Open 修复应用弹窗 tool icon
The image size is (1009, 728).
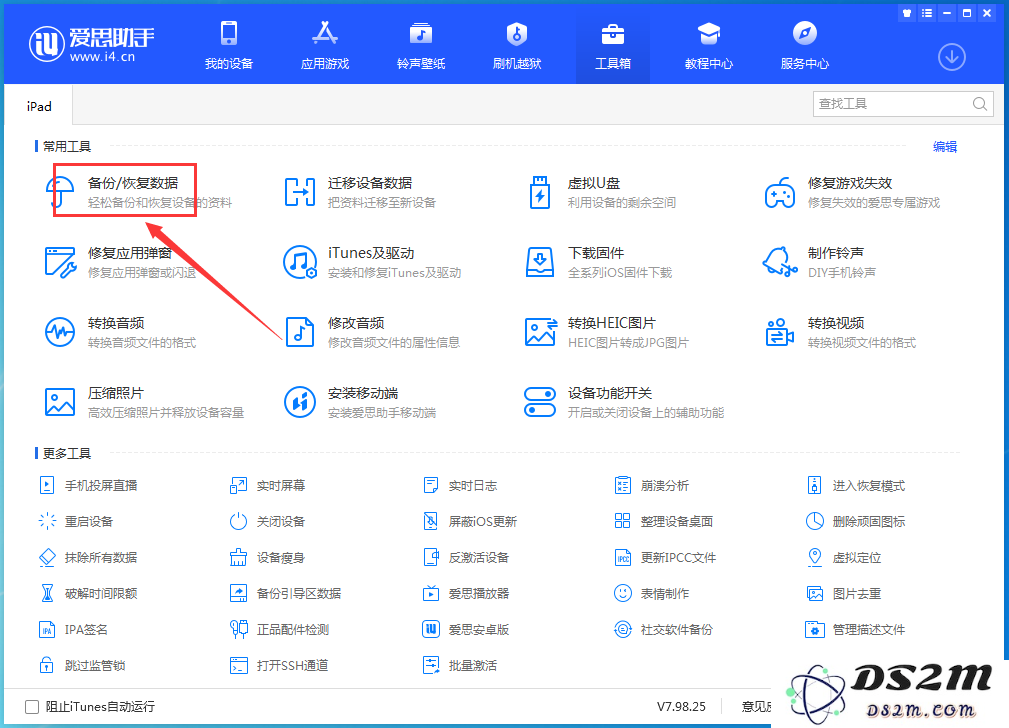pos(60,262)
